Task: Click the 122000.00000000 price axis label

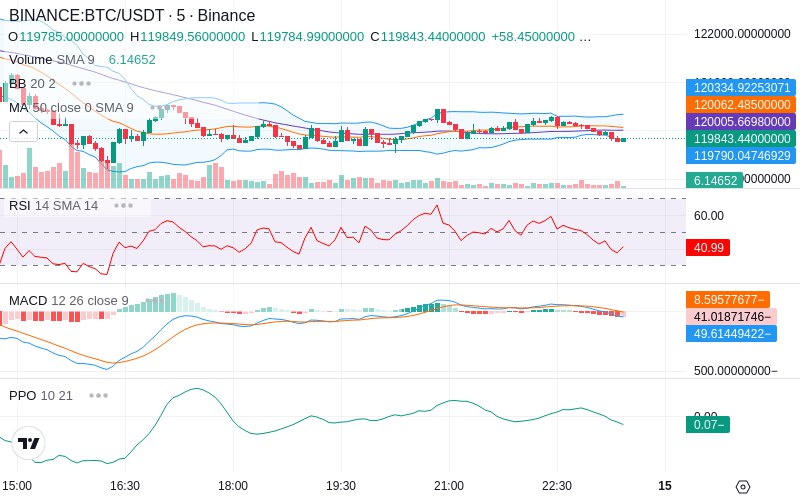Action: coord(742,34)
